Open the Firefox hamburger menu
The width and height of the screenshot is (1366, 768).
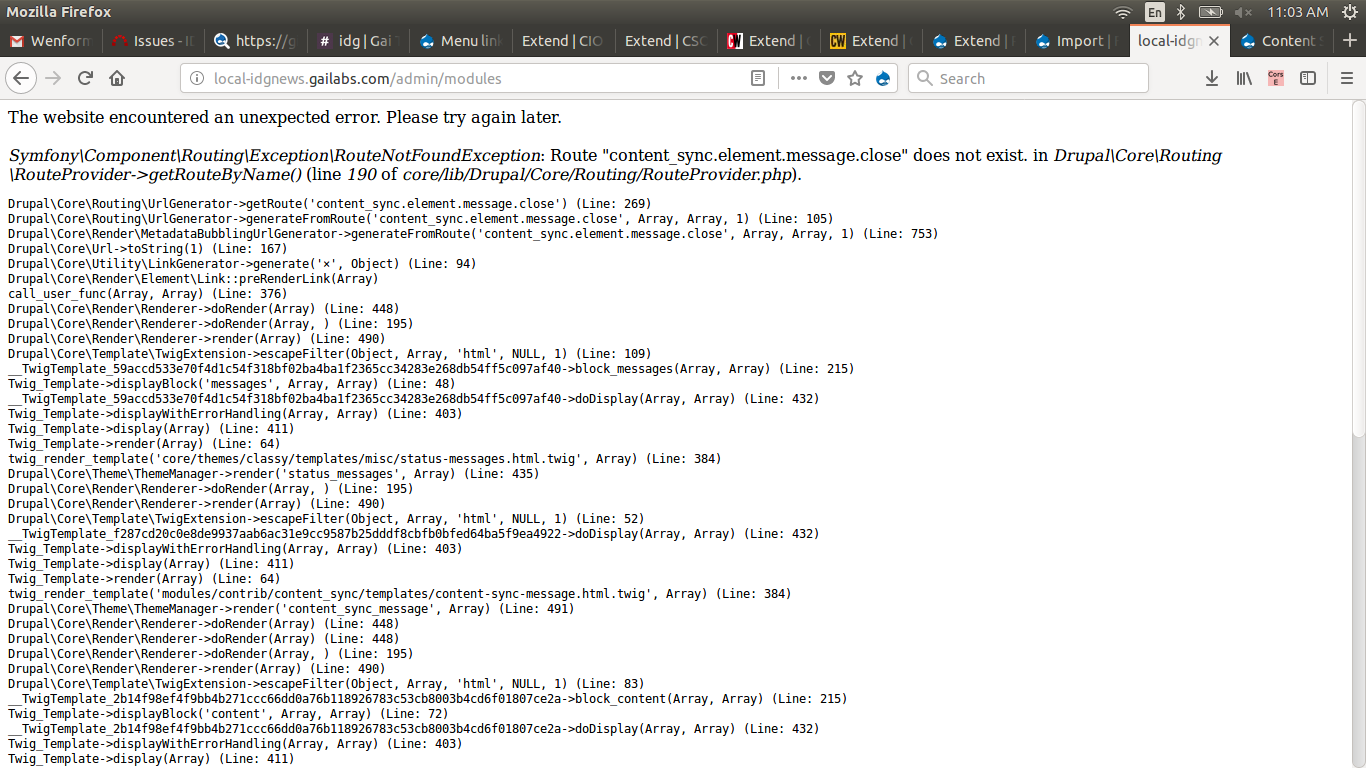[1346, 78]
